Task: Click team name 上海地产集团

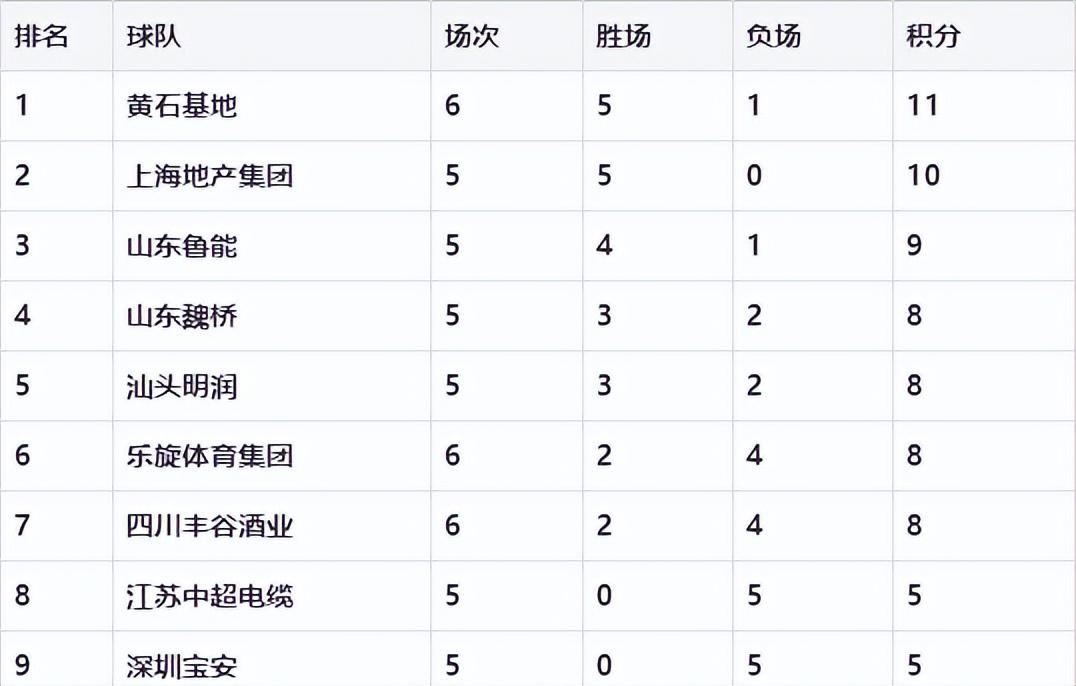Action: click(209, 176)
